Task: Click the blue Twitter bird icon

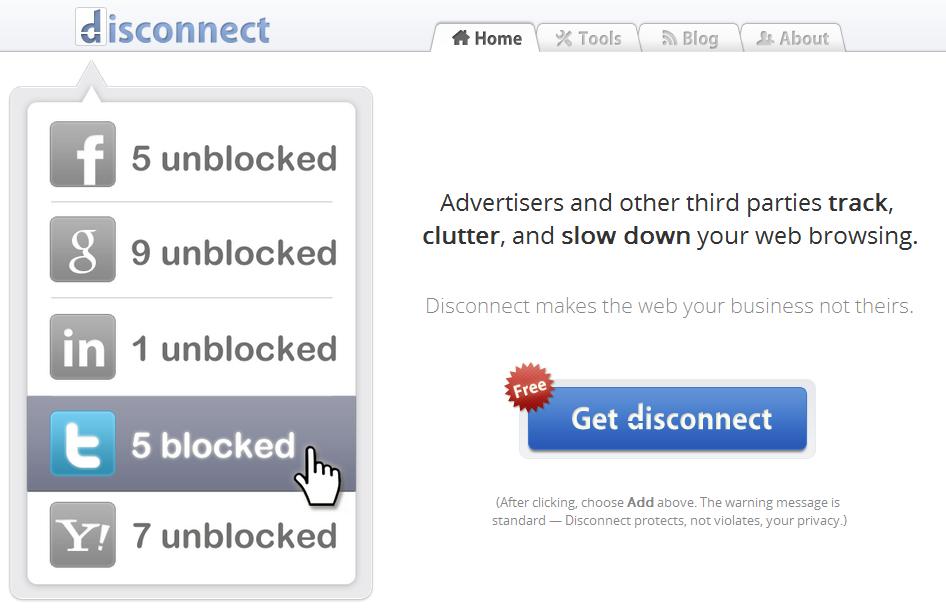Action: tap(83, 444)
